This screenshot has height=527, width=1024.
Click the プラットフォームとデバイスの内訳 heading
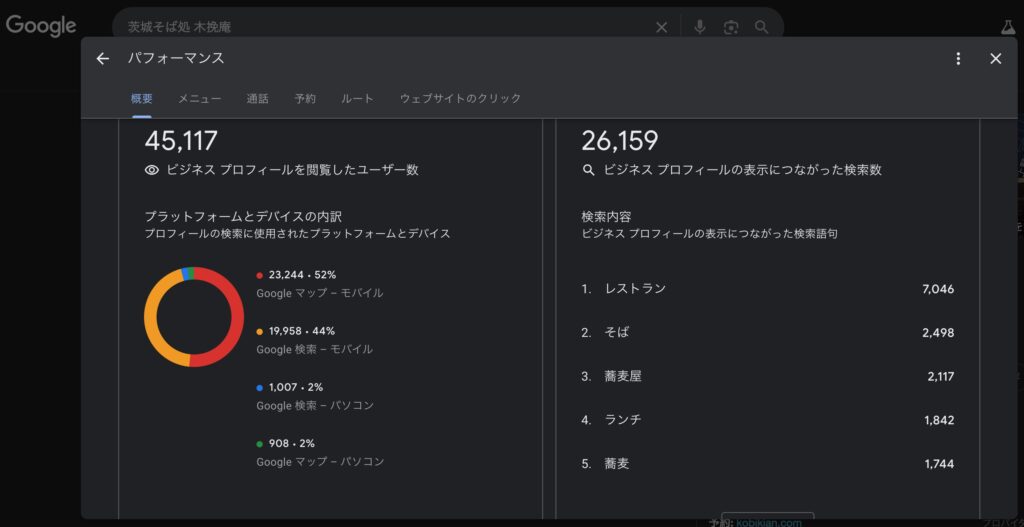(x=243, y=216)
